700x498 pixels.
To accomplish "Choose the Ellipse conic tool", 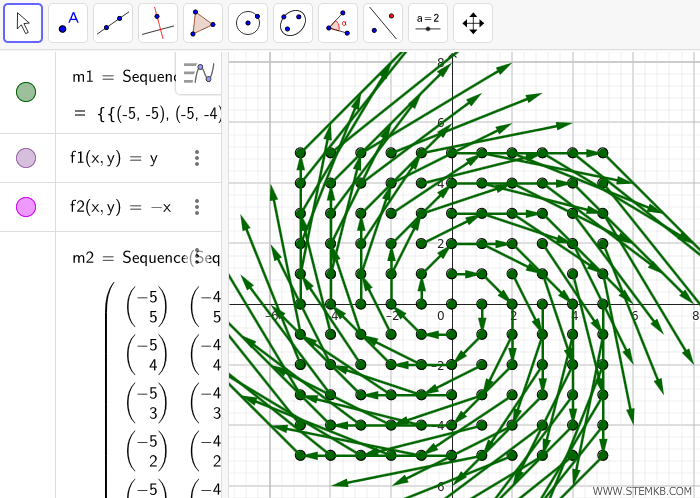I will (x=293, y=23).
